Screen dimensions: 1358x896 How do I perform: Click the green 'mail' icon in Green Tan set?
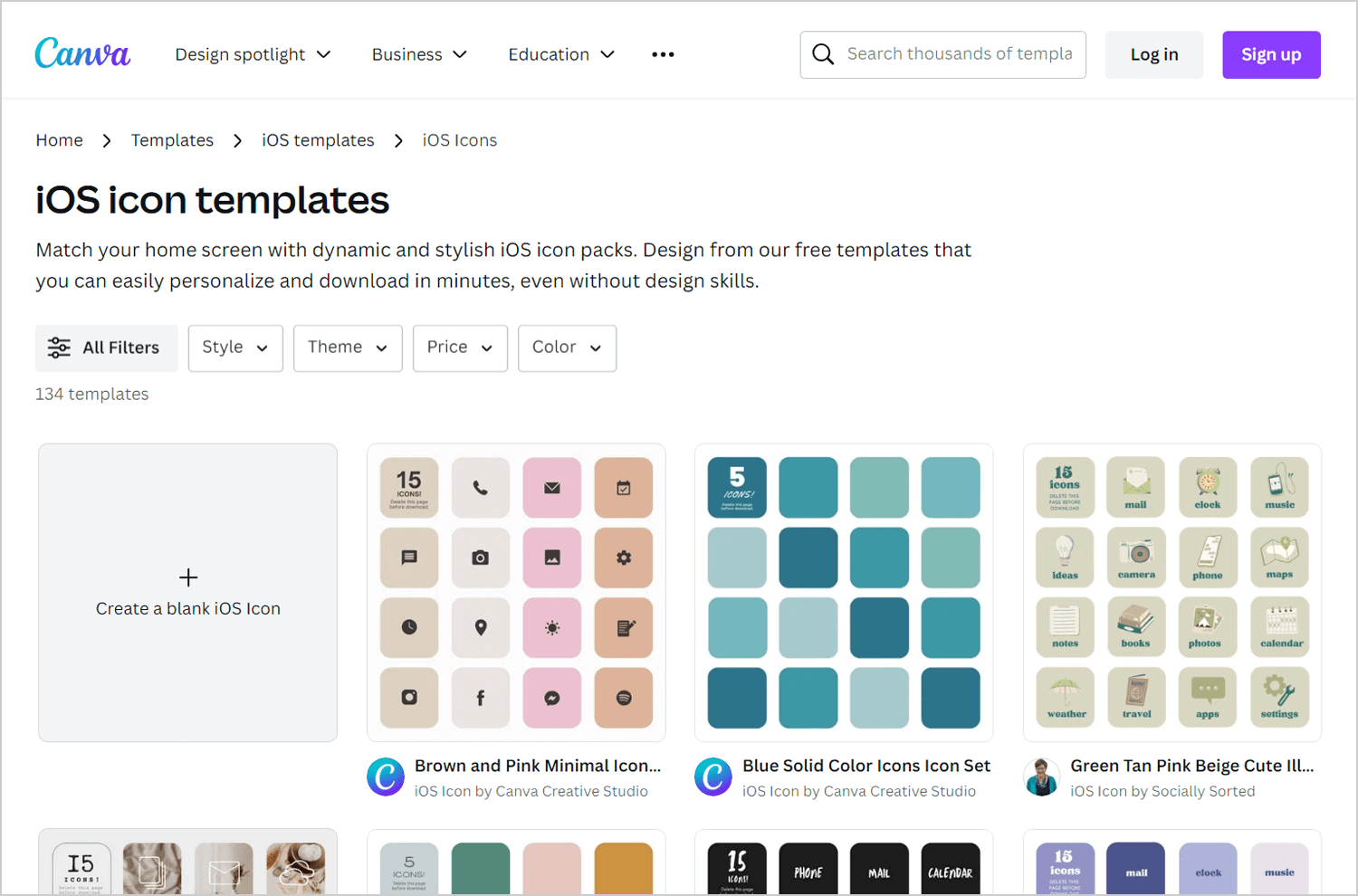(1136, 488)
